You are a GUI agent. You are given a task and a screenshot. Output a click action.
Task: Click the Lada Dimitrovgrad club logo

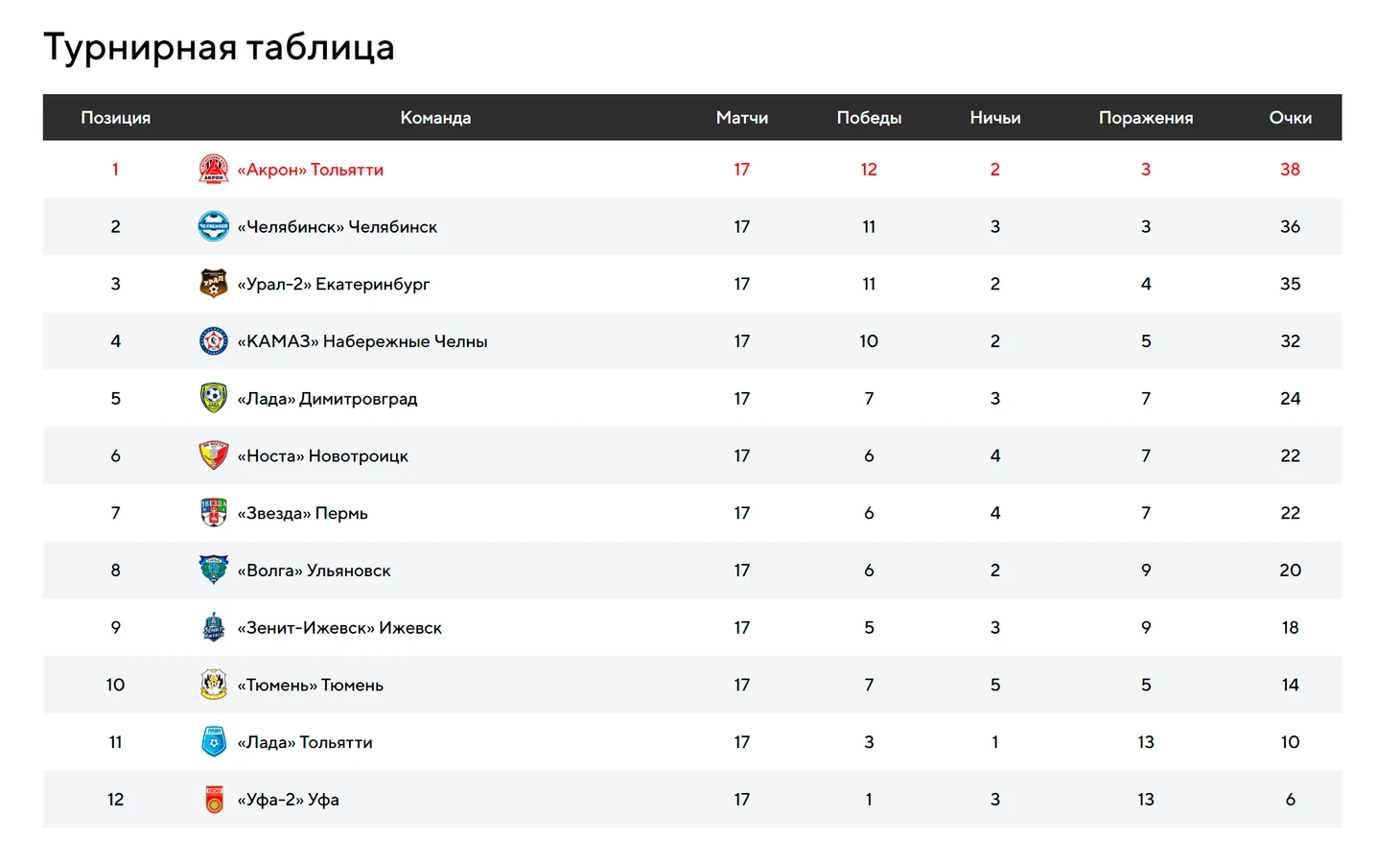pyautogui.click(x=213, y=398)
